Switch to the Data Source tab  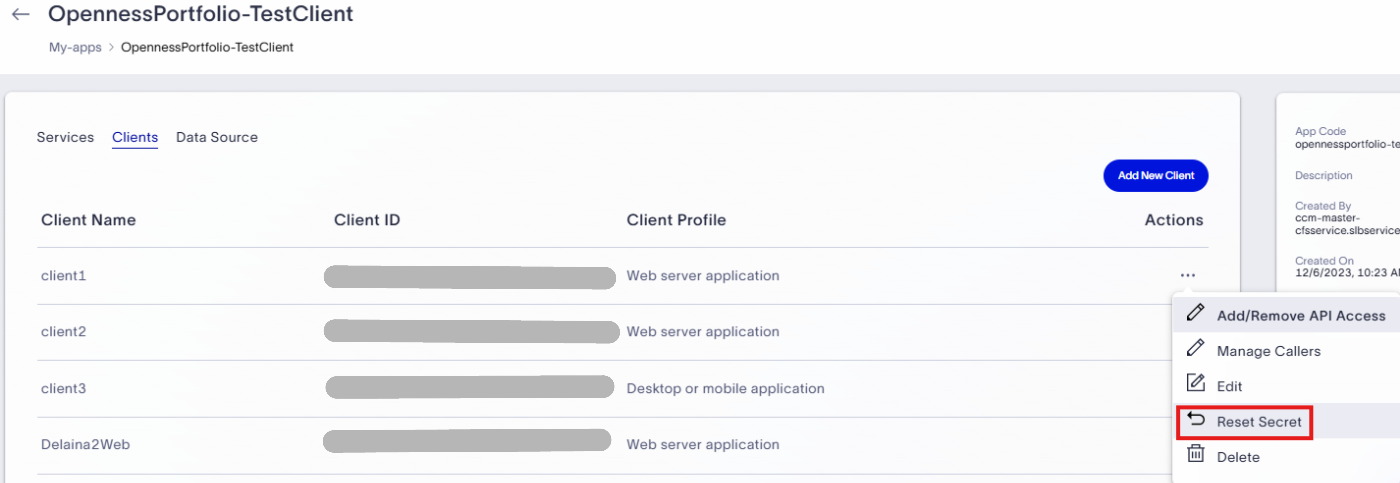coord(217,137)
